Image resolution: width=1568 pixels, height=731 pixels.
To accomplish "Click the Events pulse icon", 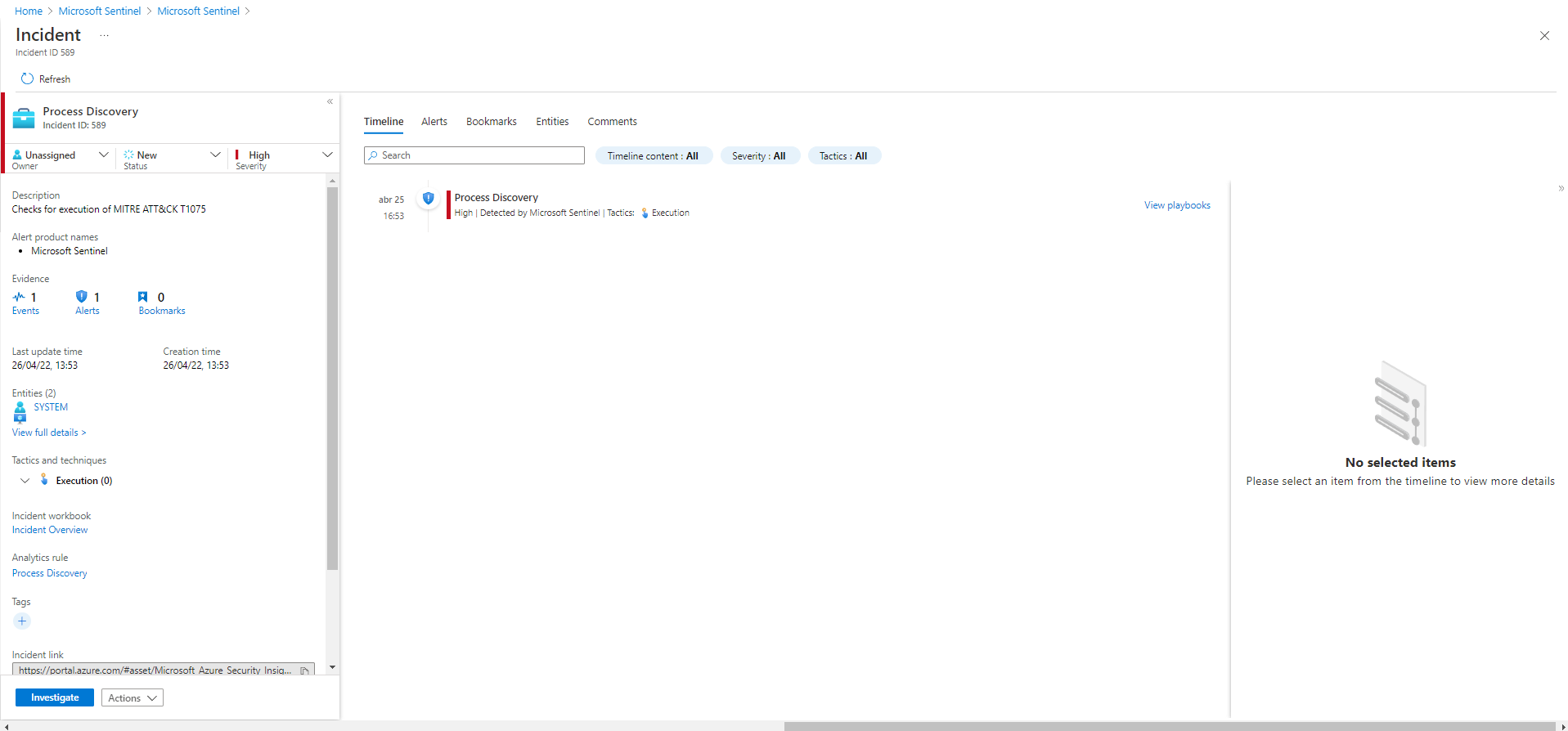I will (19, 297).
